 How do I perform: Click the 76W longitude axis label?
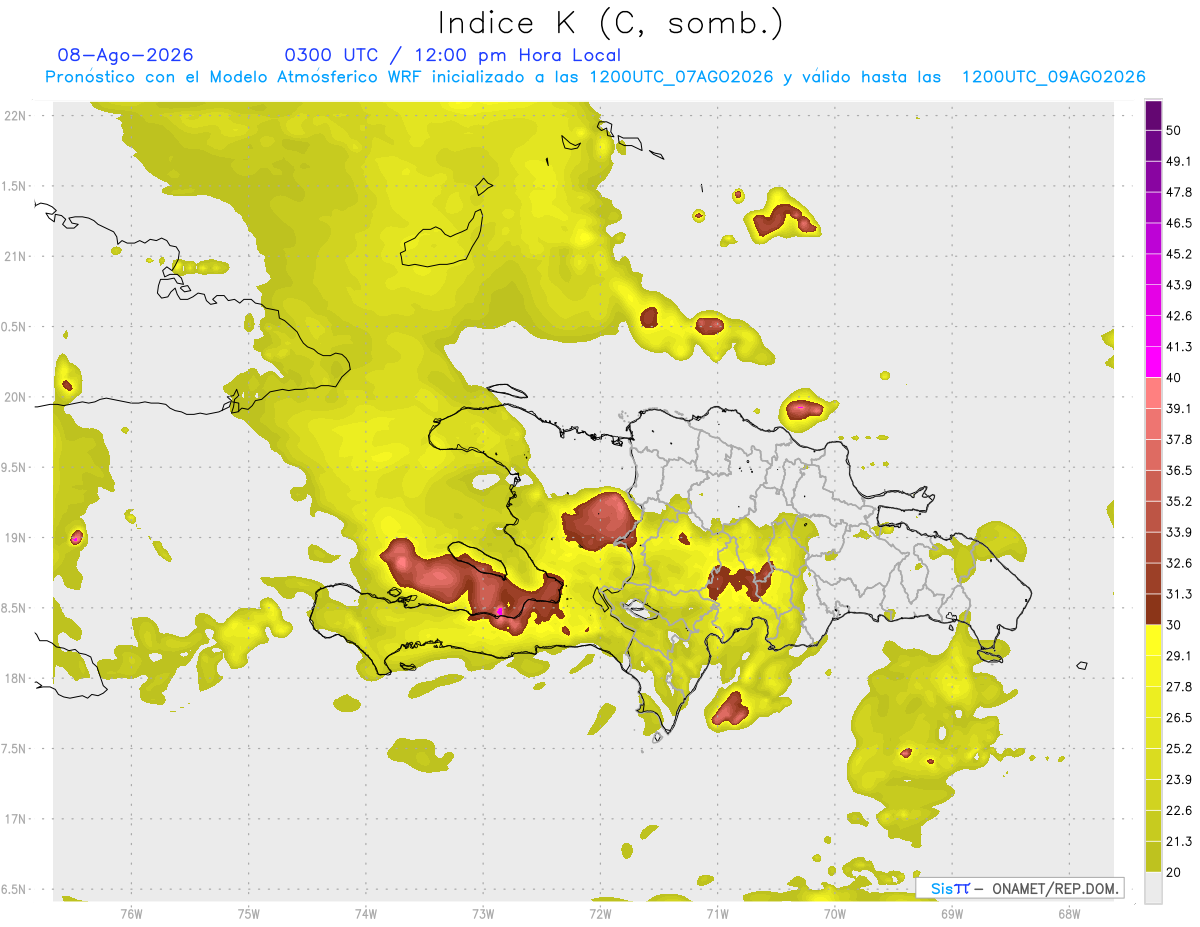coord(131,913)
